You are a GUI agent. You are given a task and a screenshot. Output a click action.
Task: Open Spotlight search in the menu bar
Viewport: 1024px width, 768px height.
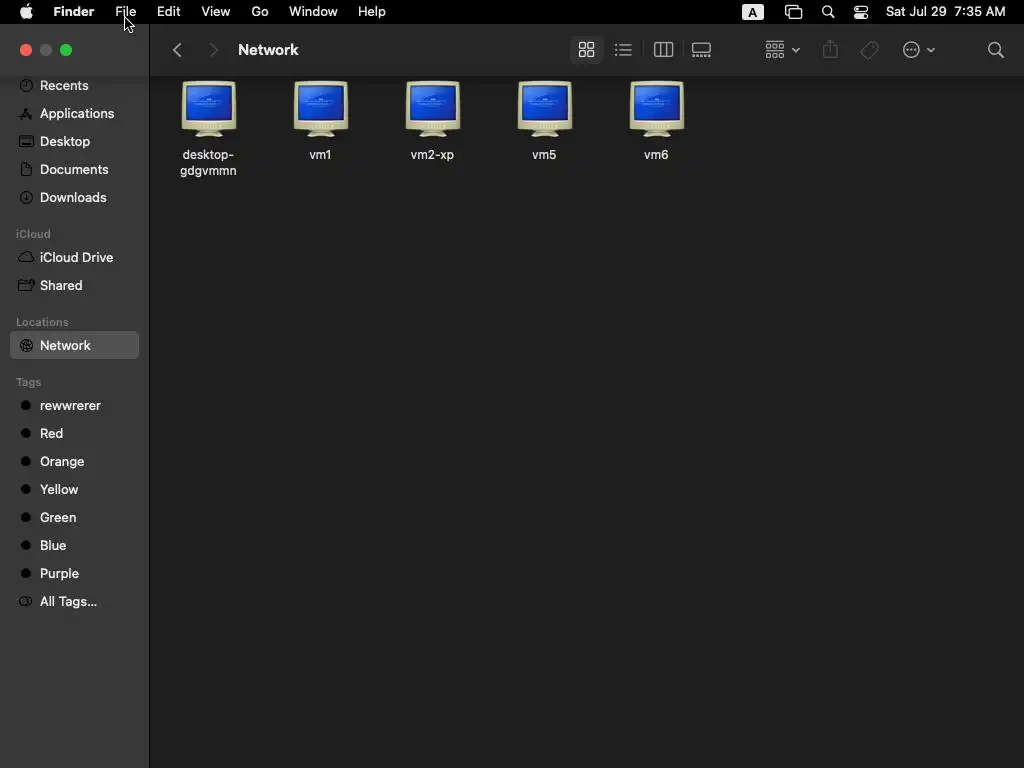[827, 12]
